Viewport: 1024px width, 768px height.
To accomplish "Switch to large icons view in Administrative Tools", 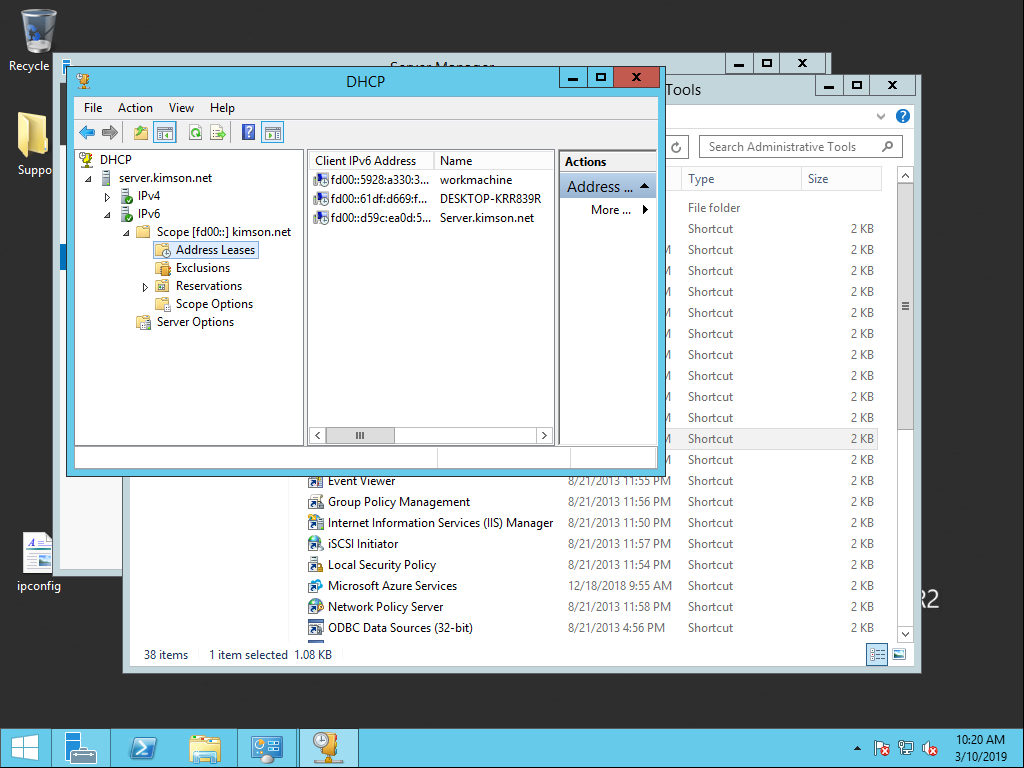I will pos(899,654).
